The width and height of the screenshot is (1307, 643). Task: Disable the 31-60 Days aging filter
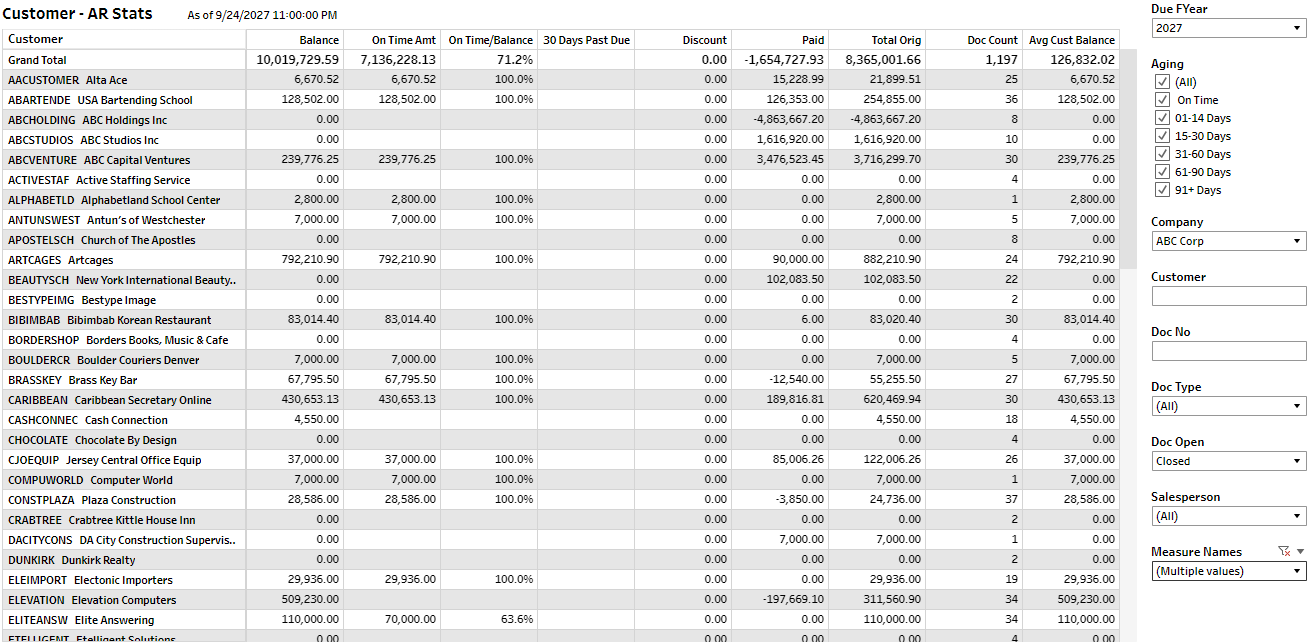[x=1162, y=154]
